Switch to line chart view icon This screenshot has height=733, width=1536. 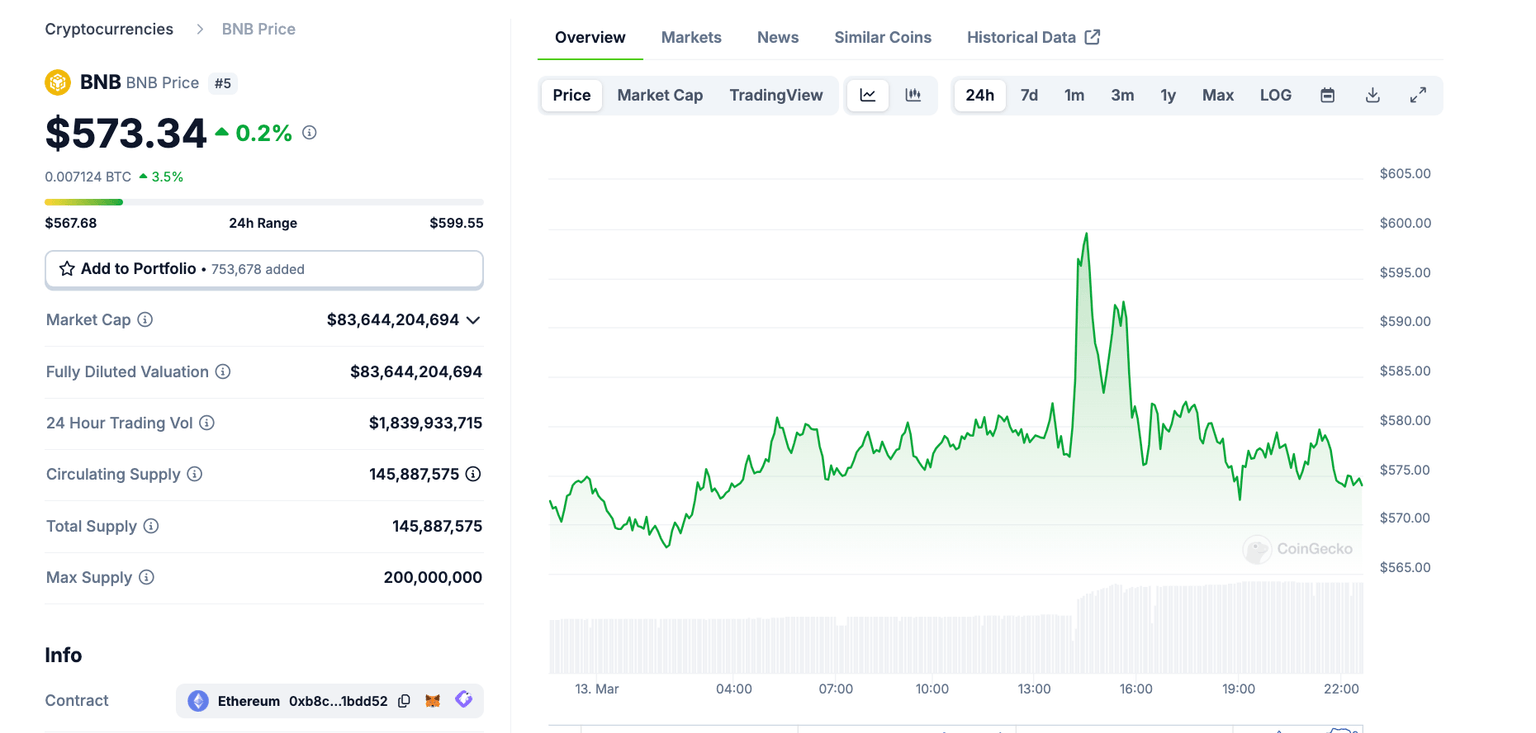tap(867, 95)
